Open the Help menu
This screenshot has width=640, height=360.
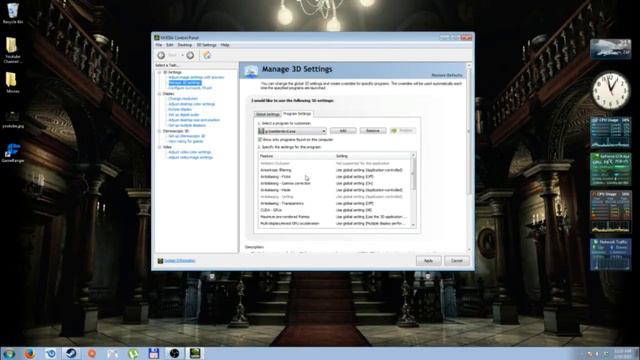point(225,45)
